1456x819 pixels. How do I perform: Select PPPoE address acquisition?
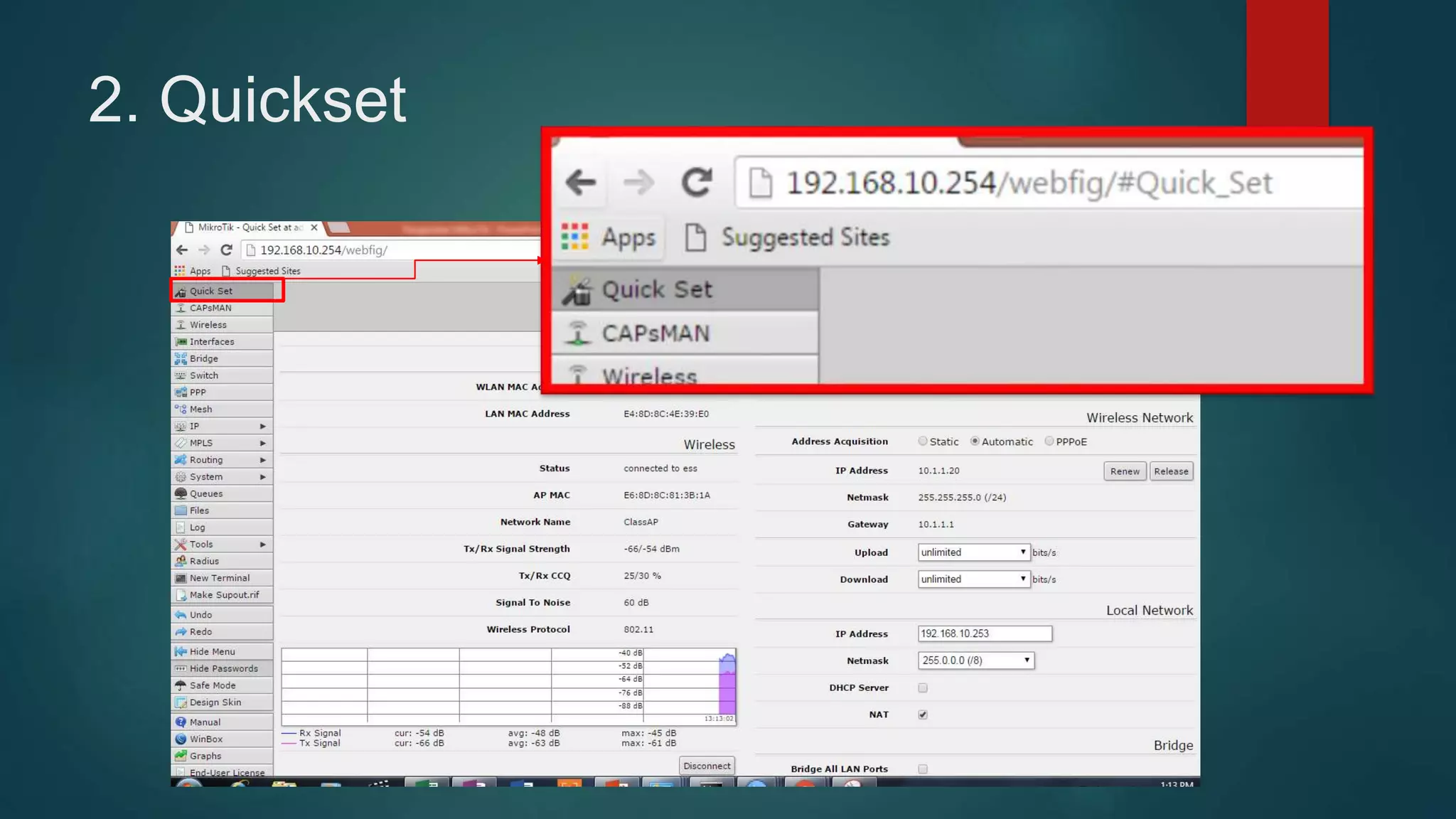1049,441
